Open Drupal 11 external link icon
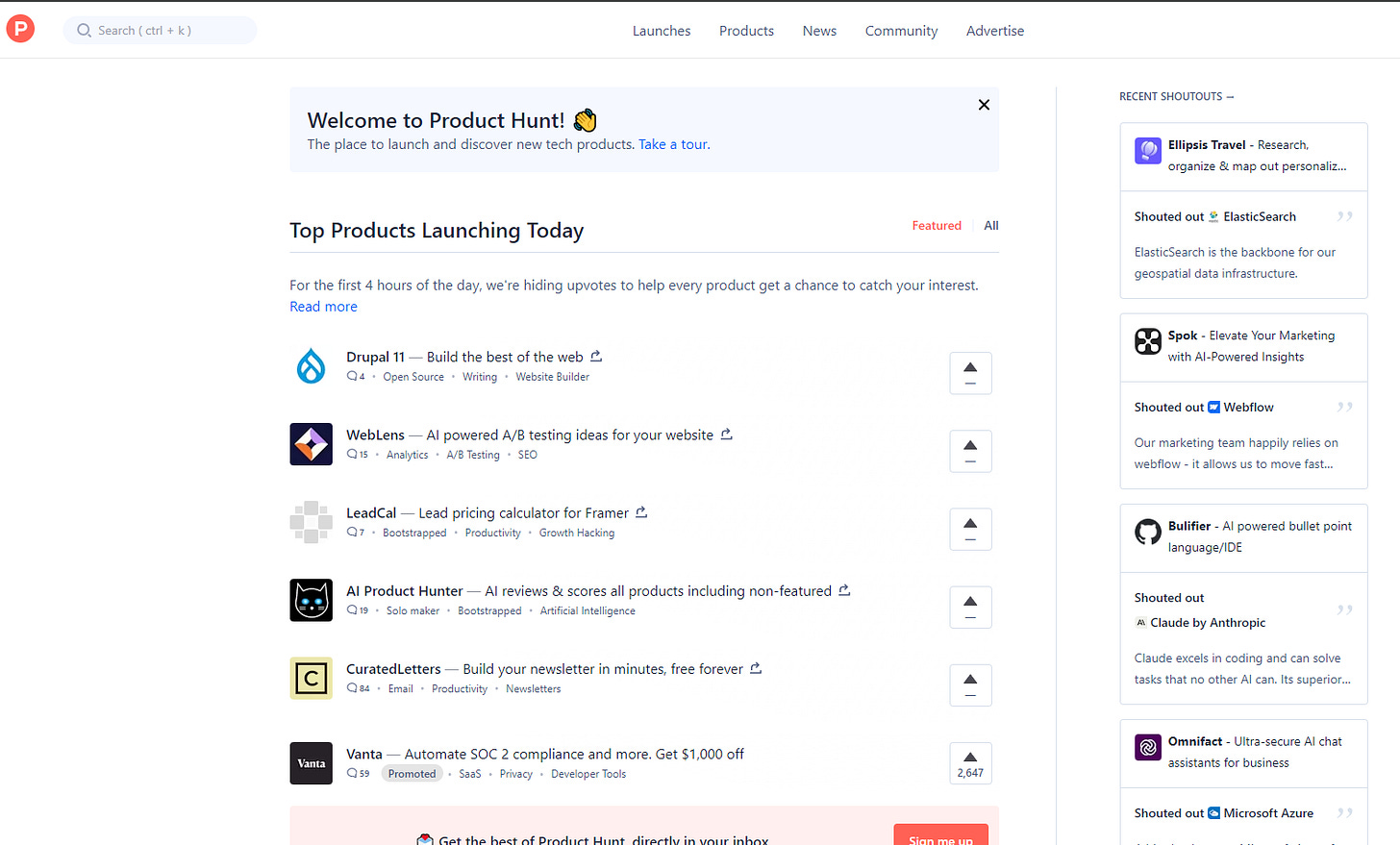The height and width of the screenshot is (845, 1400). coord(596,356)
